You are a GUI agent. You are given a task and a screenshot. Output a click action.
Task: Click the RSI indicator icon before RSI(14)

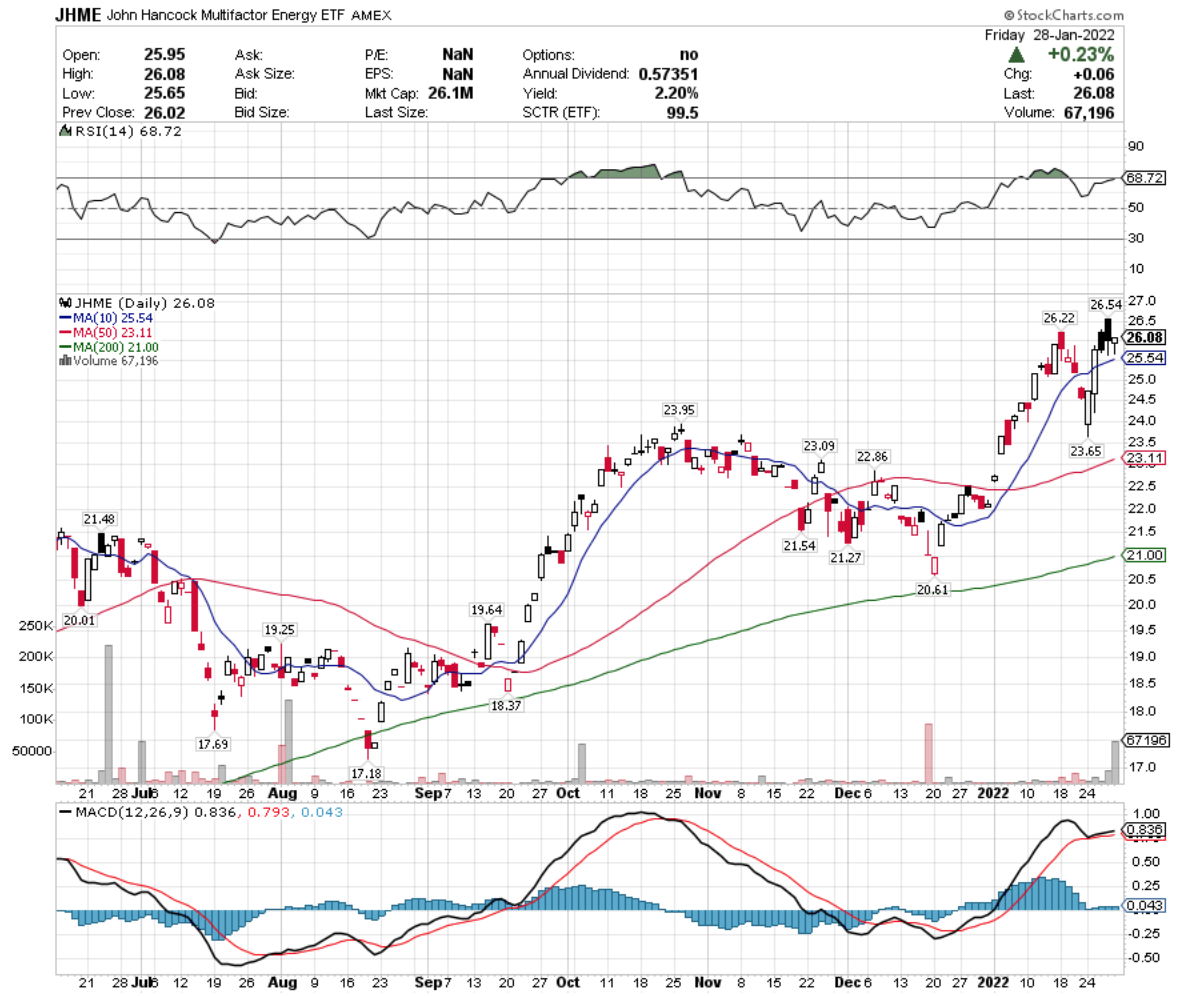(x=65, y=131)
